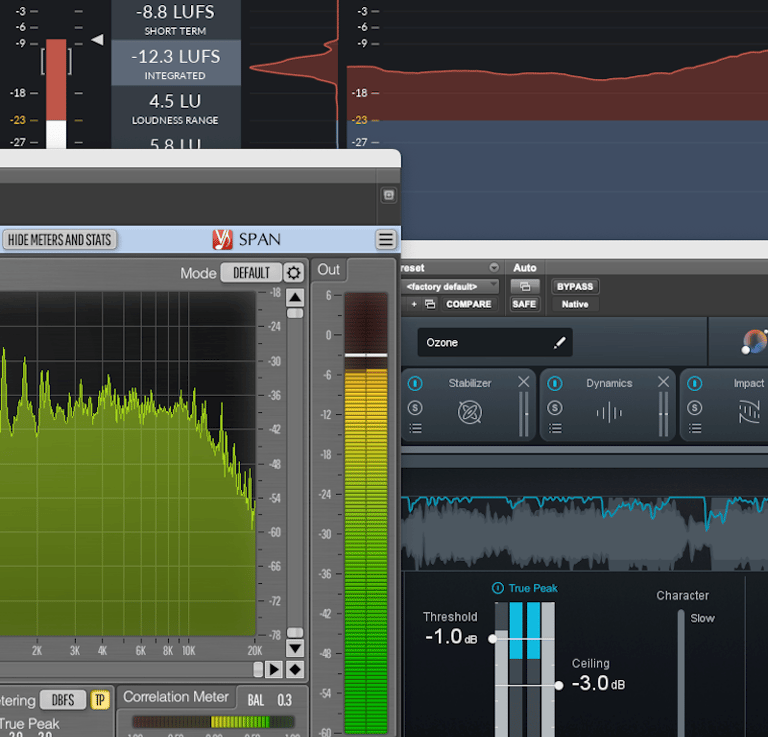The image size is (768, 737).
Task: Click the Correlation Meter label
Action: point(176,697)
